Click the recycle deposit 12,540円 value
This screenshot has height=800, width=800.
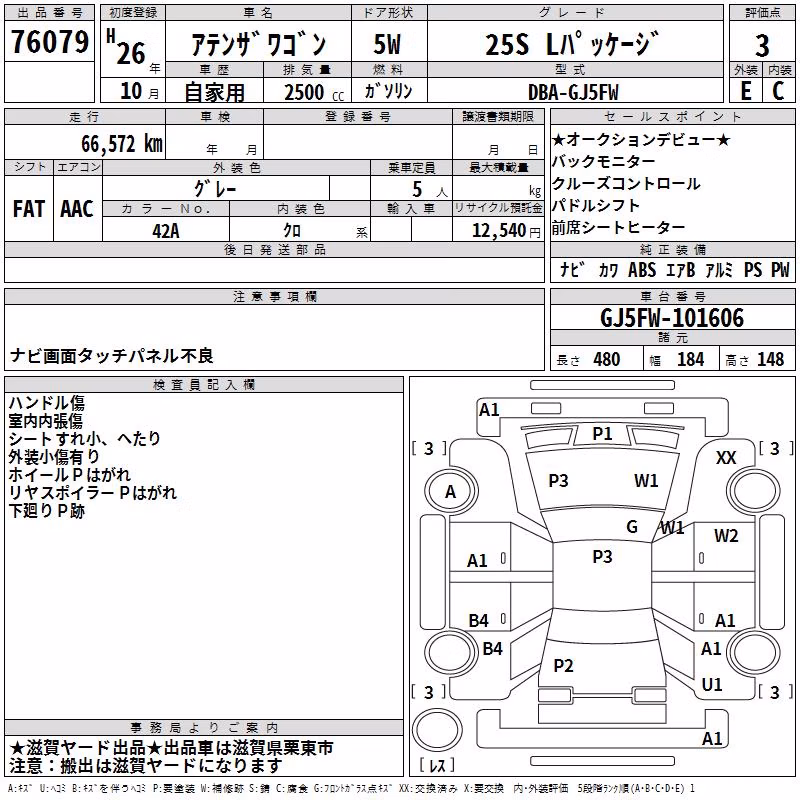[x=506, y=231]
